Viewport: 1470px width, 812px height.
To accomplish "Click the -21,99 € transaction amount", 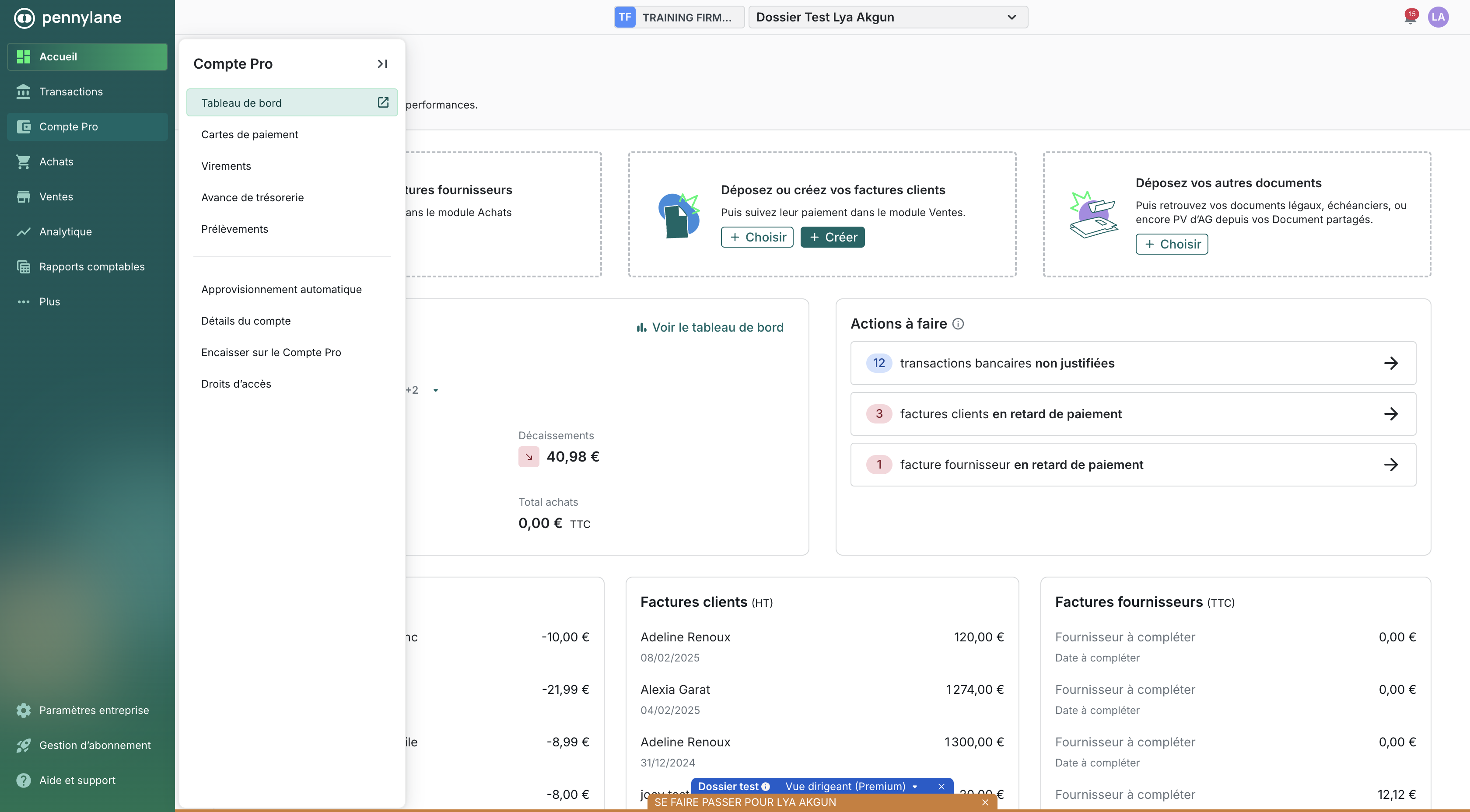I will (x=565, y=689).
